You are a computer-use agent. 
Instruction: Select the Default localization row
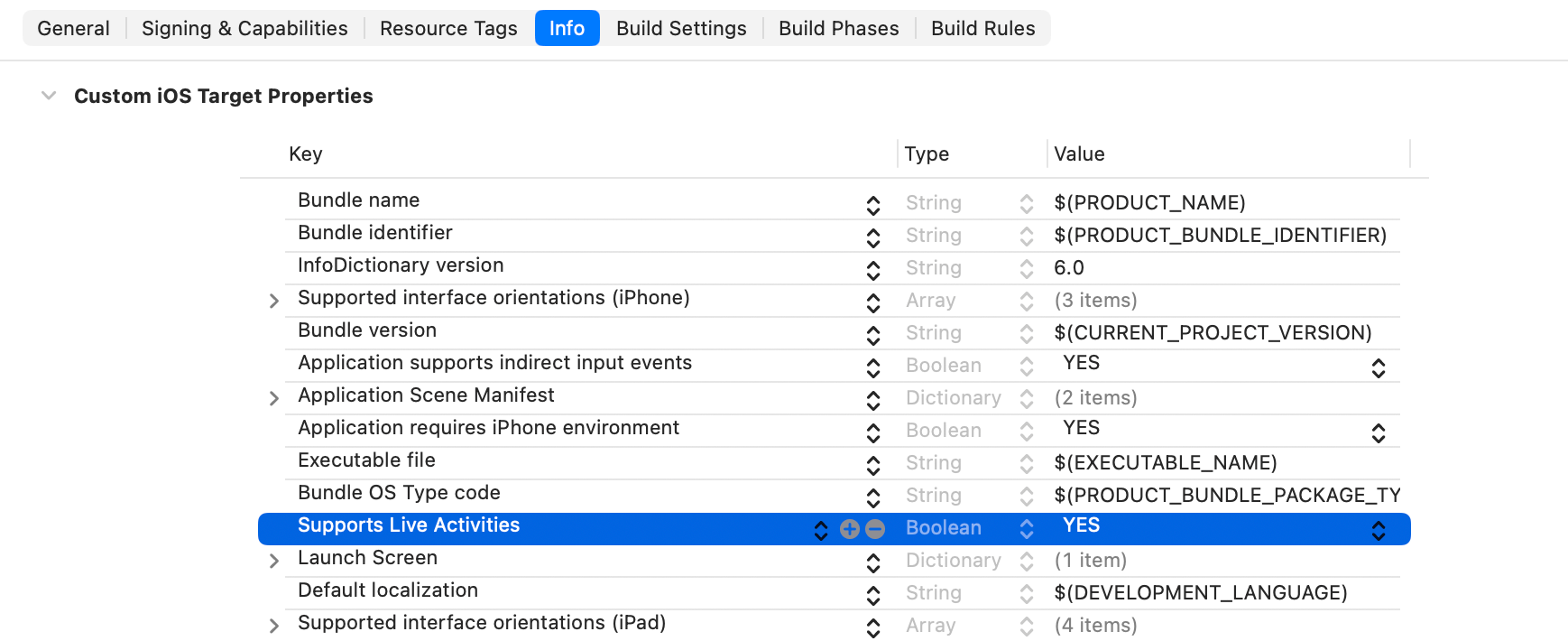coord(388,590)
